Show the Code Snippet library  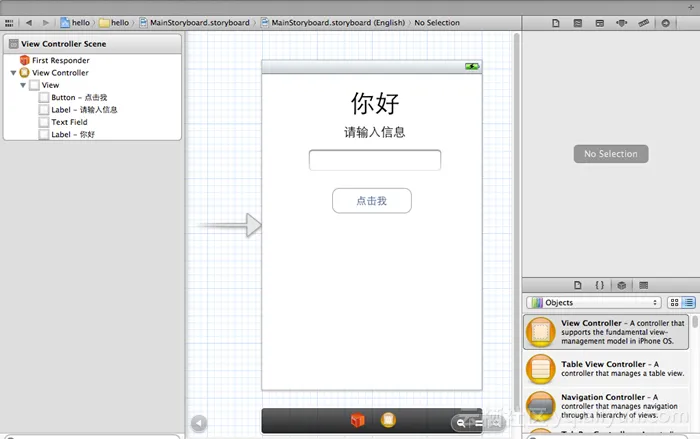600,285
